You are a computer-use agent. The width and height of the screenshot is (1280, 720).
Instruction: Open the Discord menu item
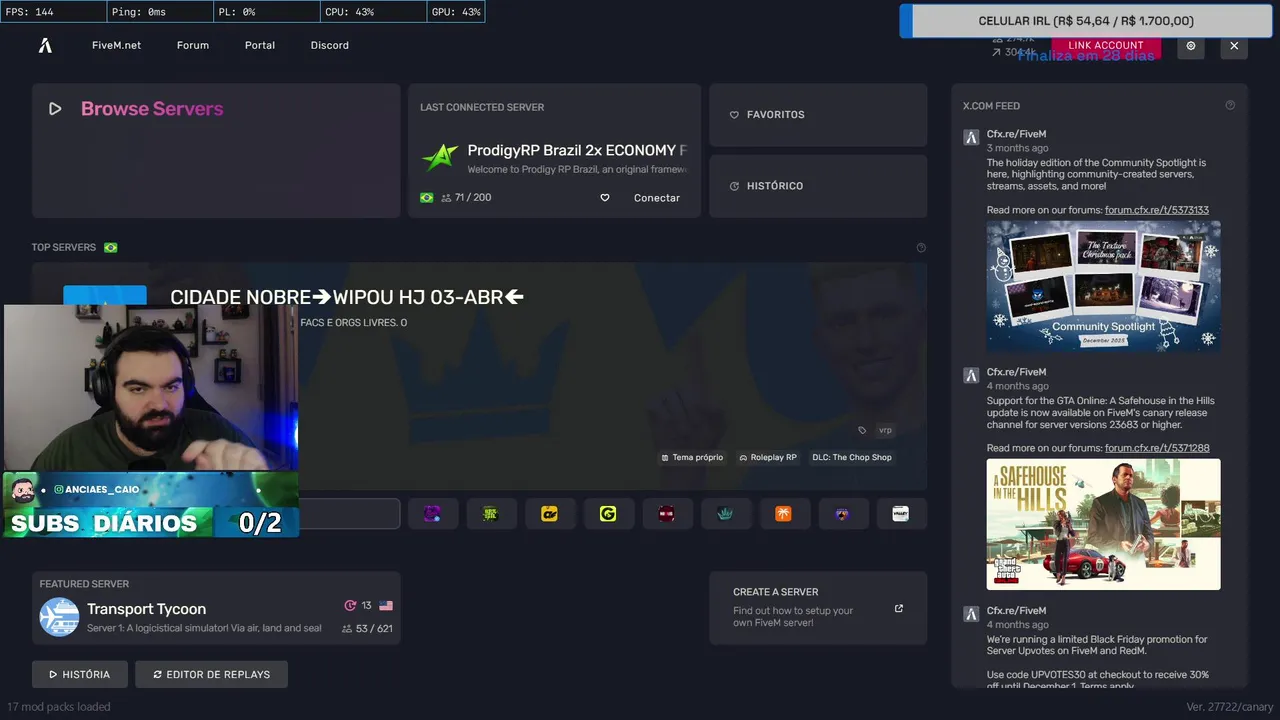click(x=330, y=45)
